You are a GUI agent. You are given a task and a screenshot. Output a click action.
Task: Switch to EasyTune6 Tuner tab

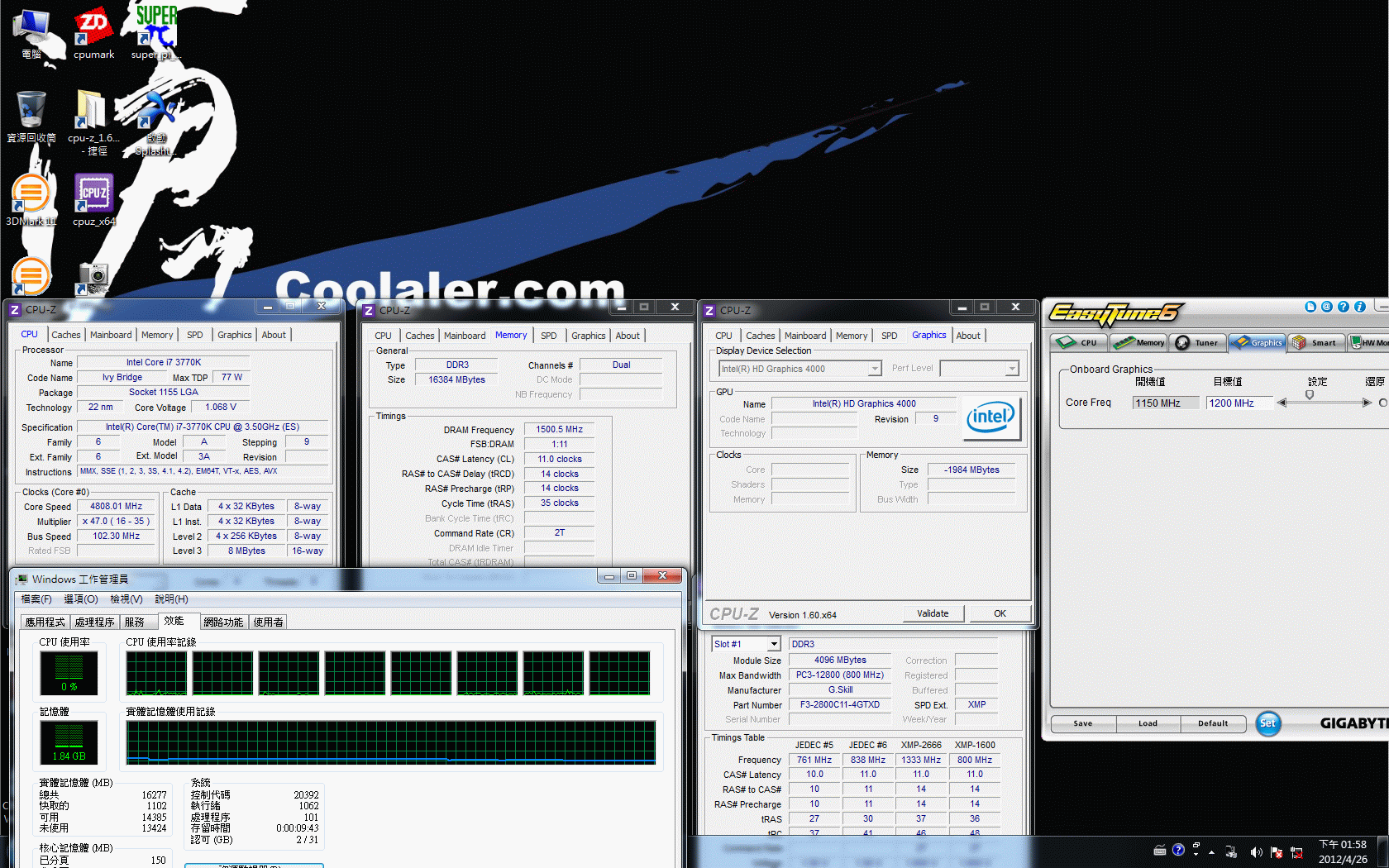(1197, 342)
